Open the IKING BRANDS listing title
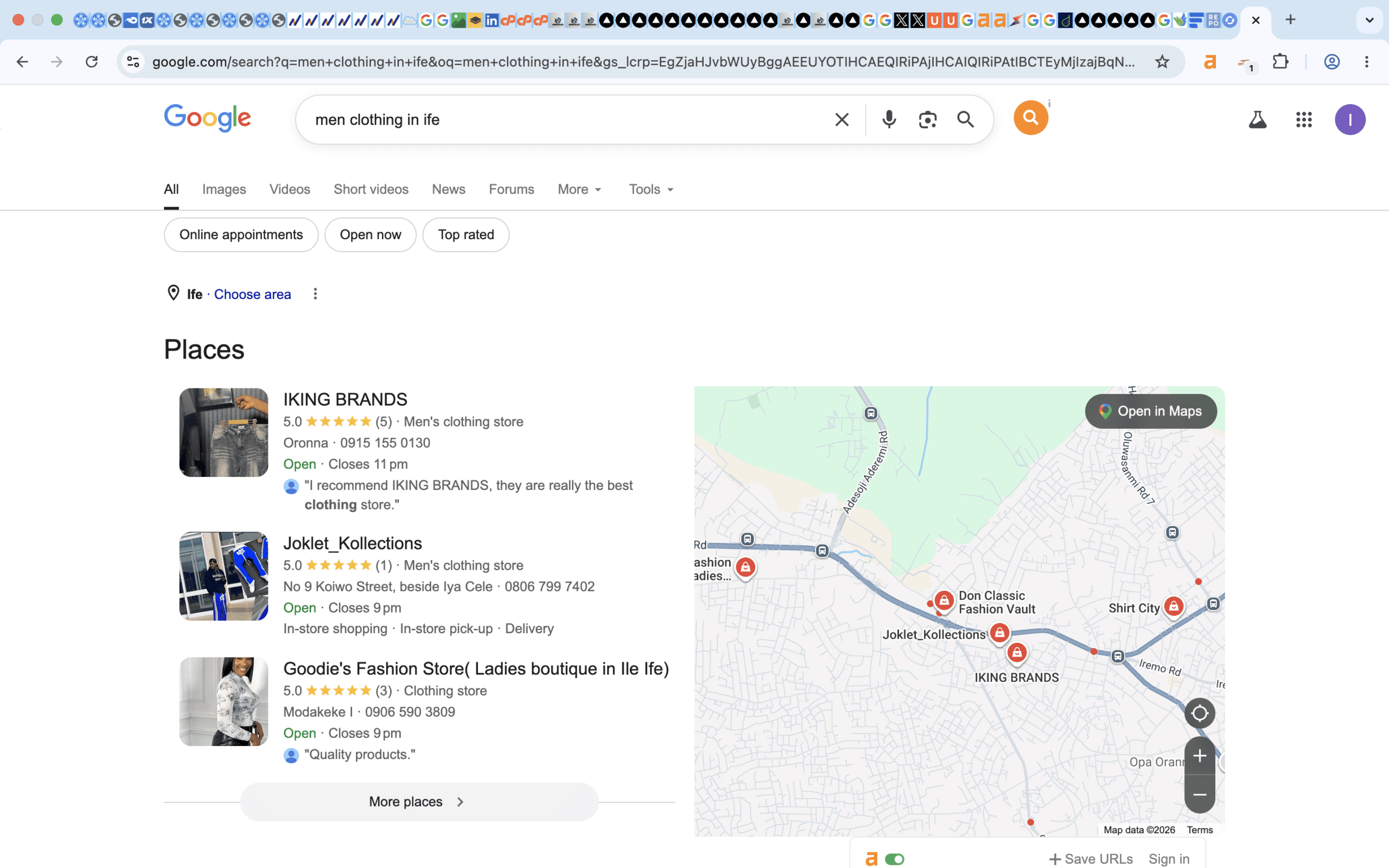This screenshot has height=868, width=1389. point(345,399)
